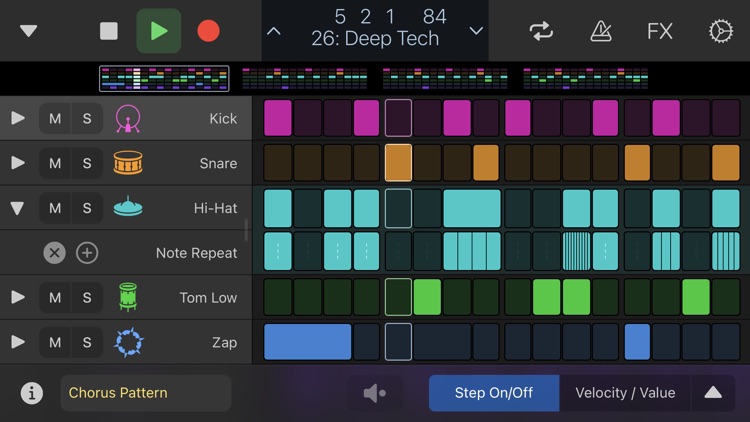Screen dimensions: 750x422
Task: Click the Note Repeat row label
Action: [x=196, y=253]
